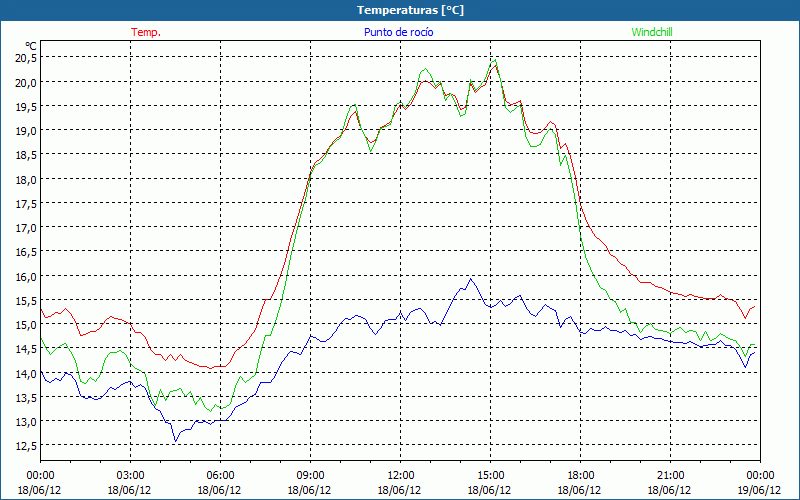Click the 14,0 y-axis value
The image size is (800, 500).
[26, 373]
